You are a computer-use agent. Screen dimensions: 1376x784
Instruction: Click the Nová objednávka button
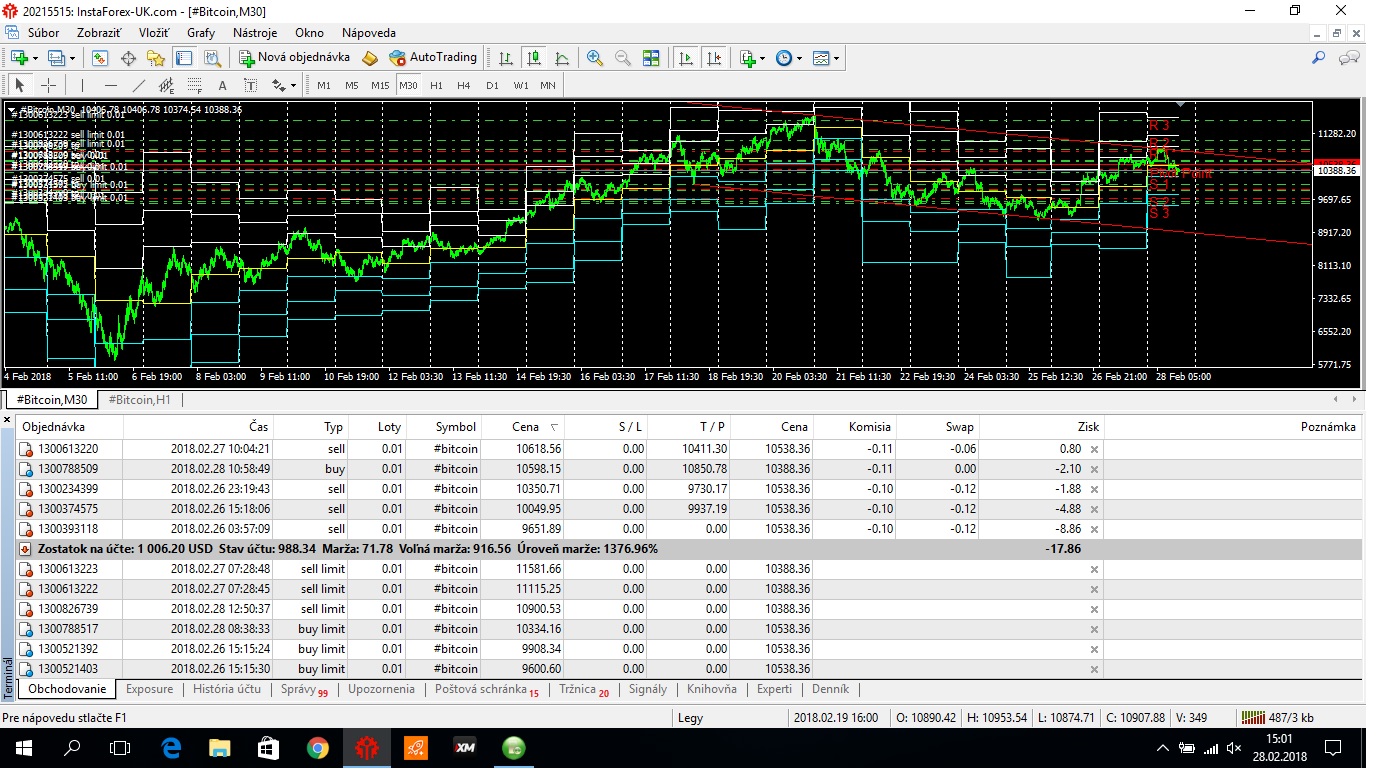pos(295,58)
